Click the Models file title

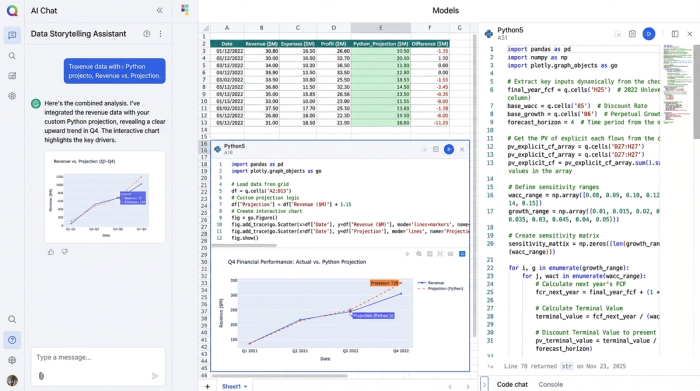coord(446,11)
